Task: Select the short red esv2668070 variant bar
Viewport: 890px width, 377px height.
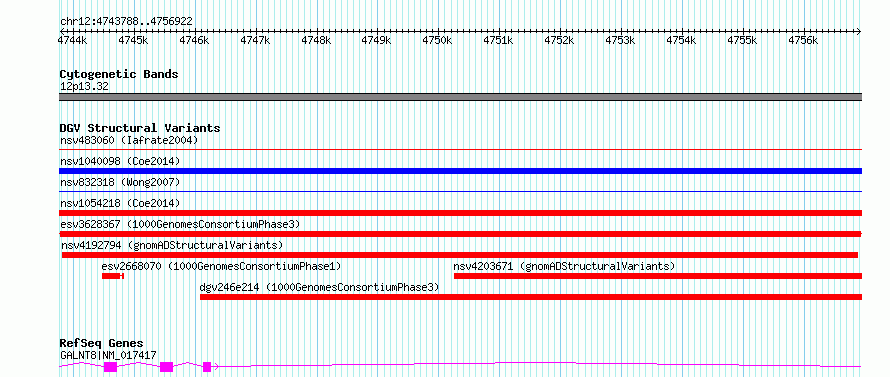Action: [112, 276]
